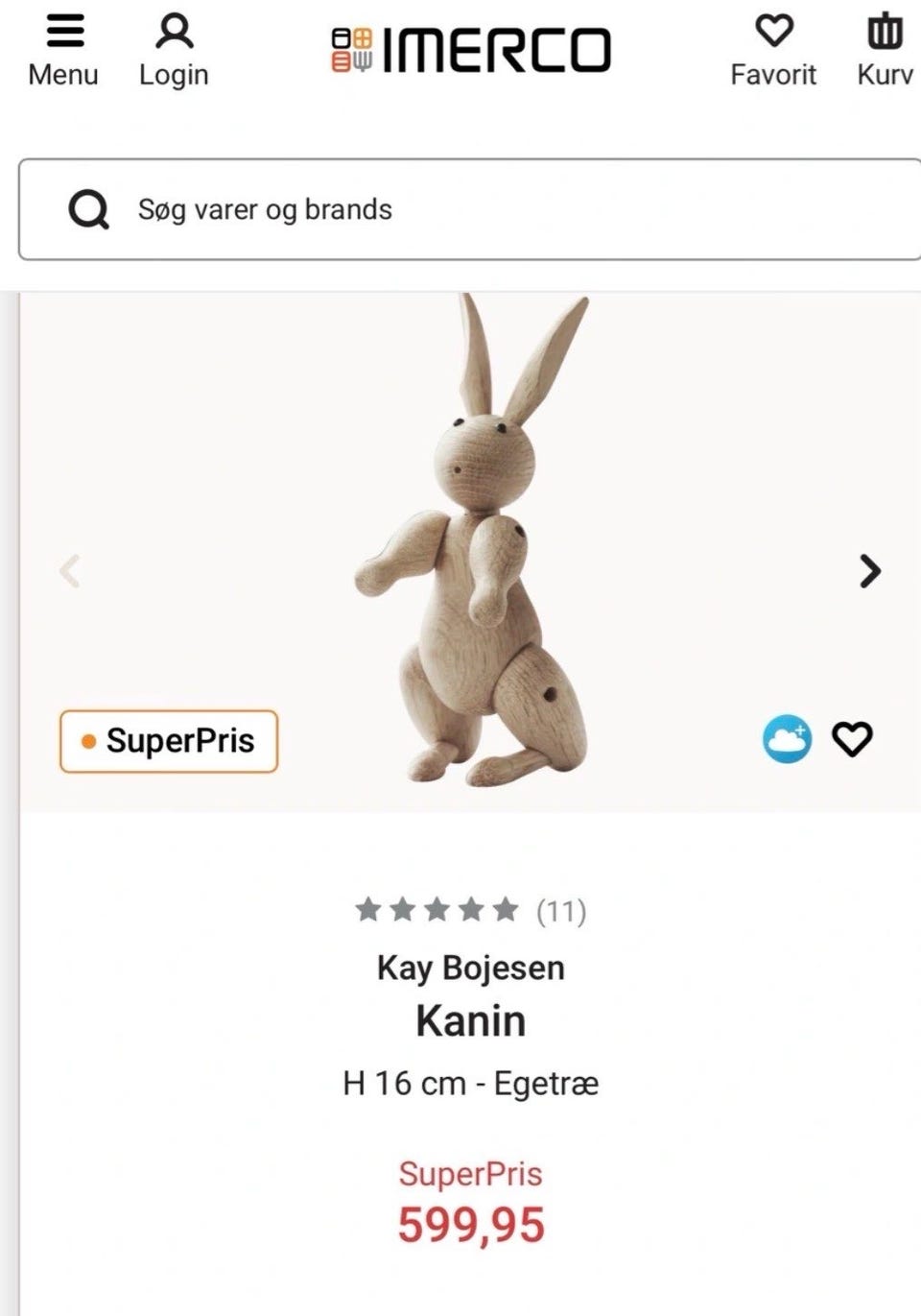The height and width of the screenshot is (1316, 921).
Task: Click the blue cloud plus icon
Action: click(787, 739)
